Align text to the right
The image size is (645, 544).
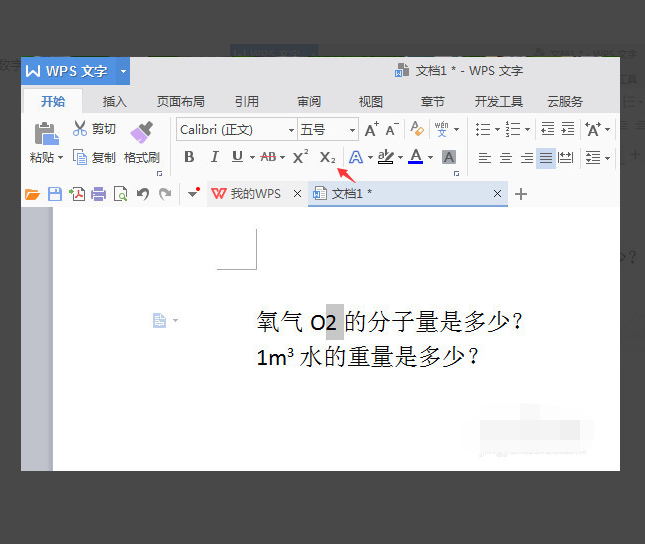tap(527, 158)
